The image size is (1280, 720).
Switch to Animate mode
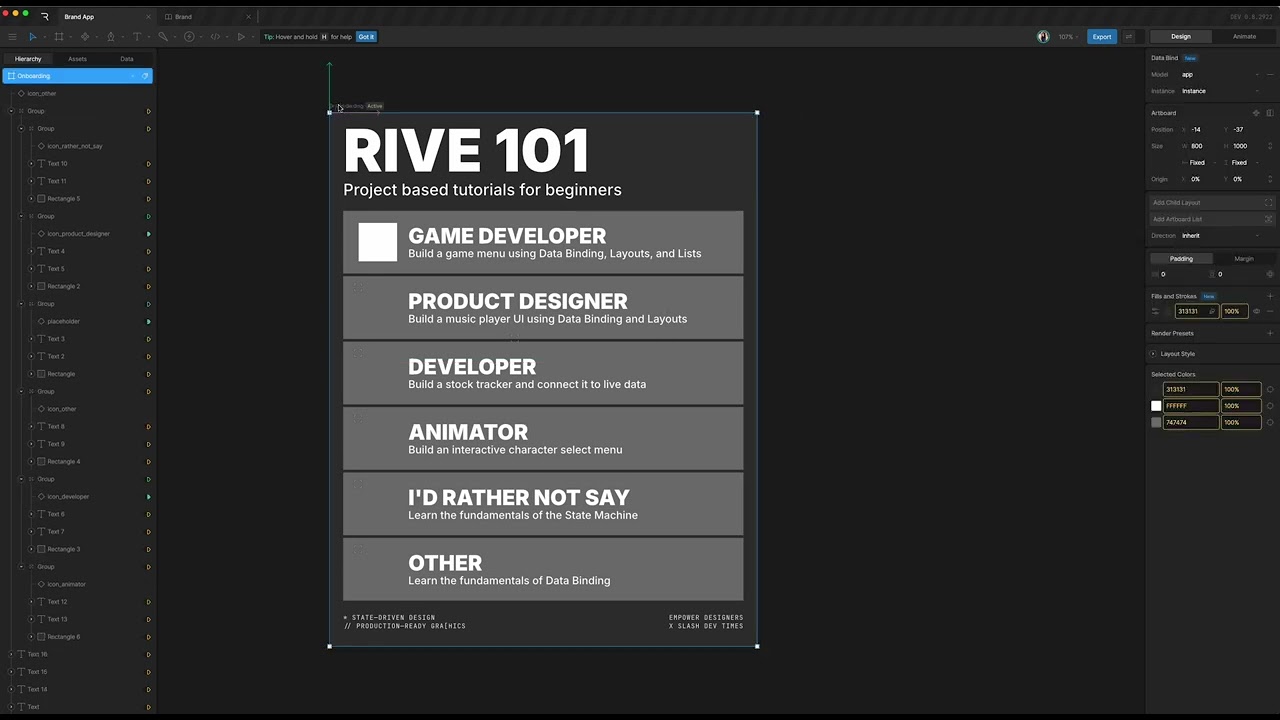click(x=1244, y=37)
